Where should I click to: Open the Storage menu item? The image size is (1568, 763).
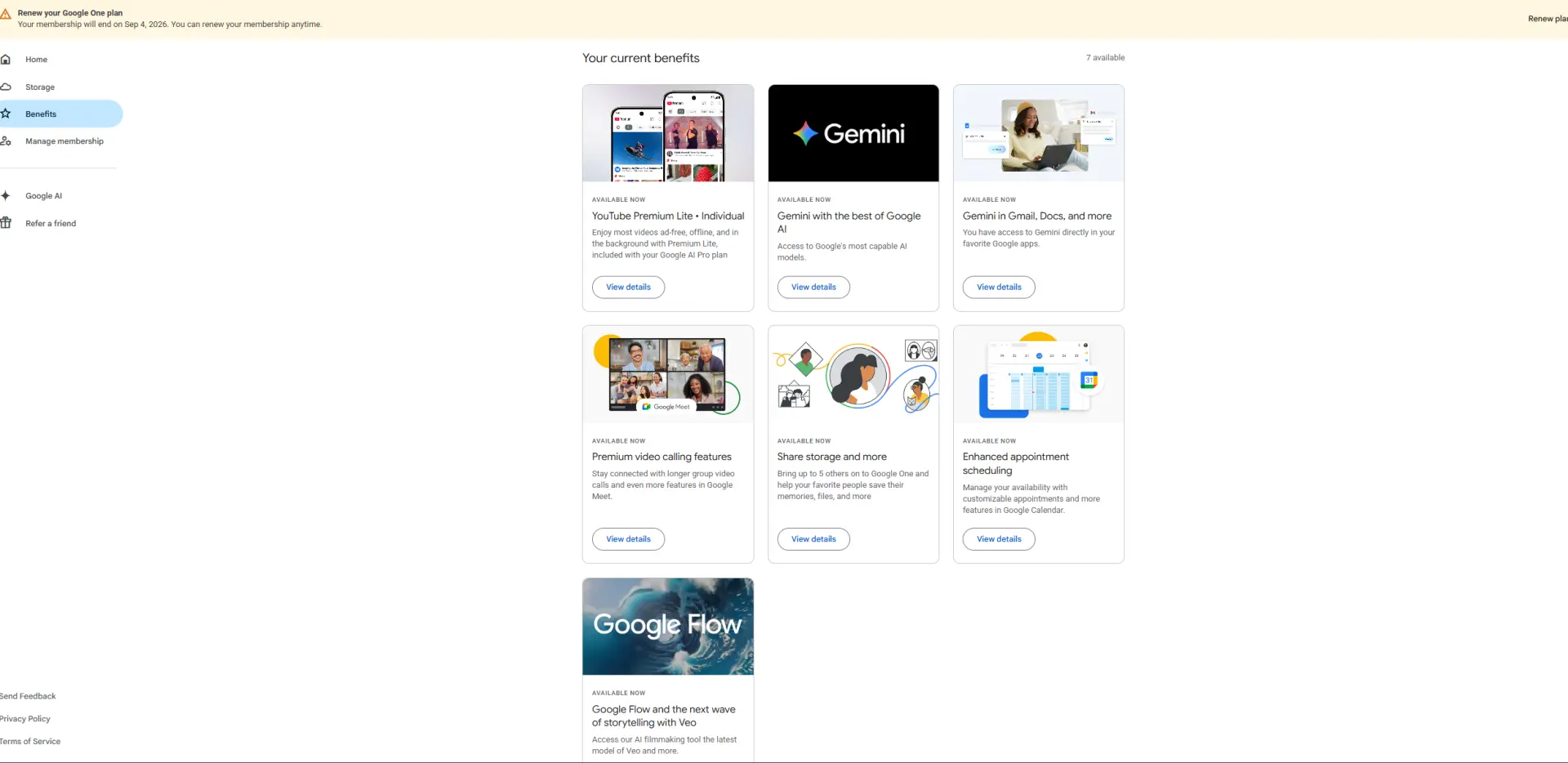(40, 87)
